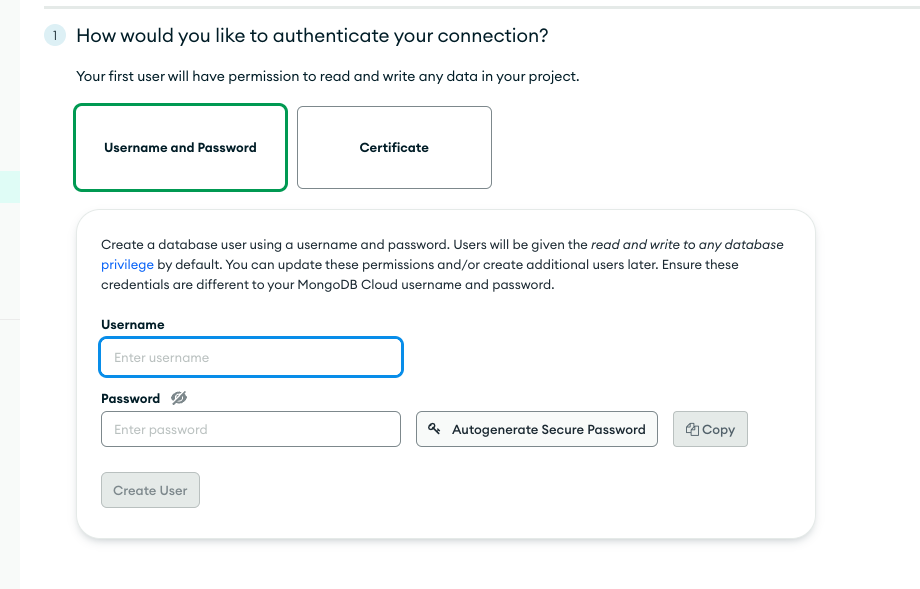This screenshot has width=920, height=589.
Task: Click the Password field label
Action: (131, 398)
